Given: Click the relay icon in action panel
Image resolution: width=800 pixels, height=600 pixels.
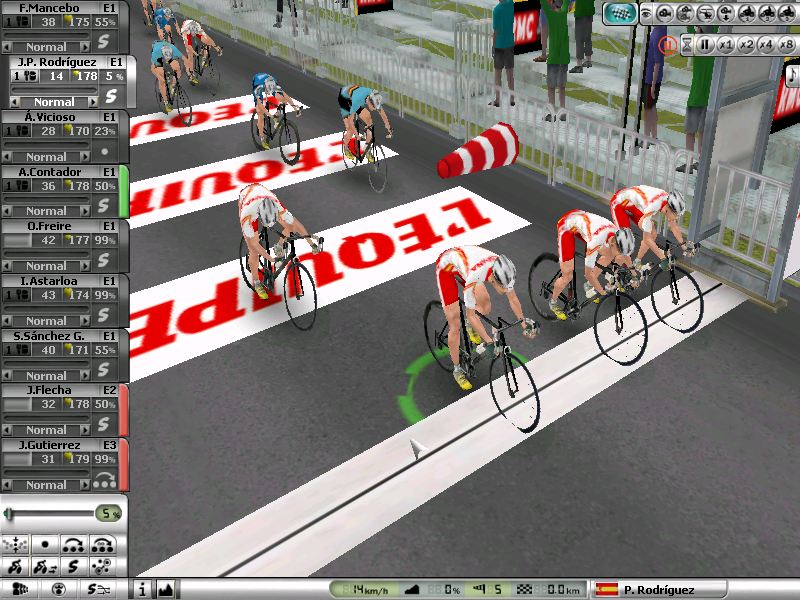Looking at the screenshot, I should (x=74, y=545).
